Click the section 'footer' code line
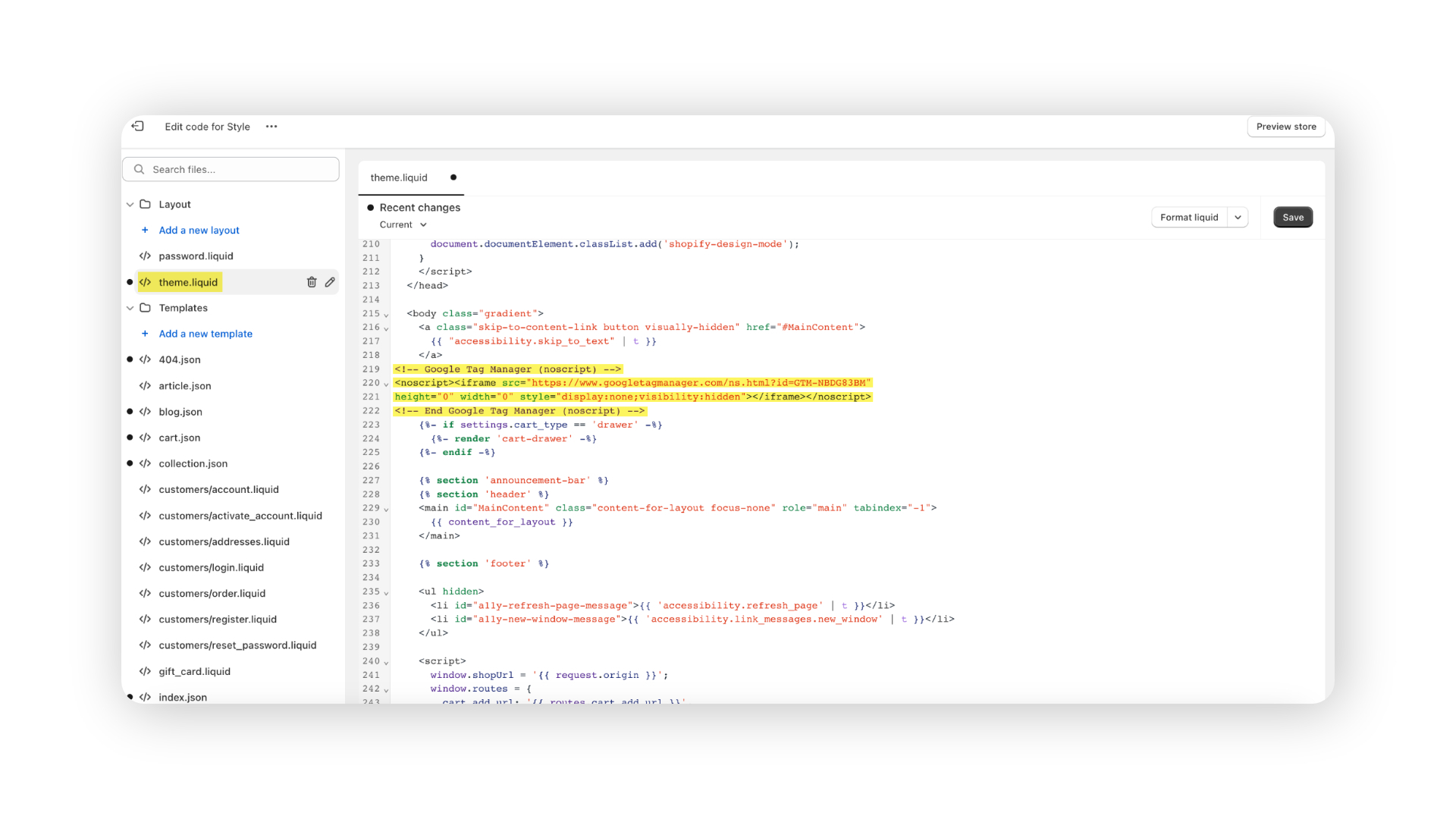Screen dimensions: 1456x819 click(x=484, y=563)
